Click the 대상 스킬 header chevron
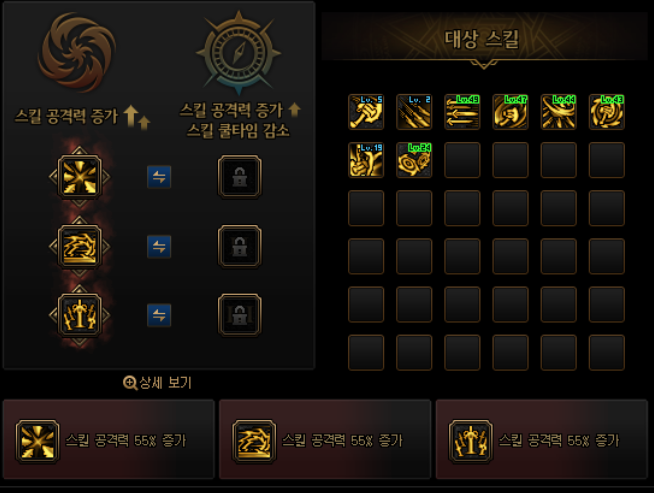Screen dimensions: 654x493 (x=484, y=64)
